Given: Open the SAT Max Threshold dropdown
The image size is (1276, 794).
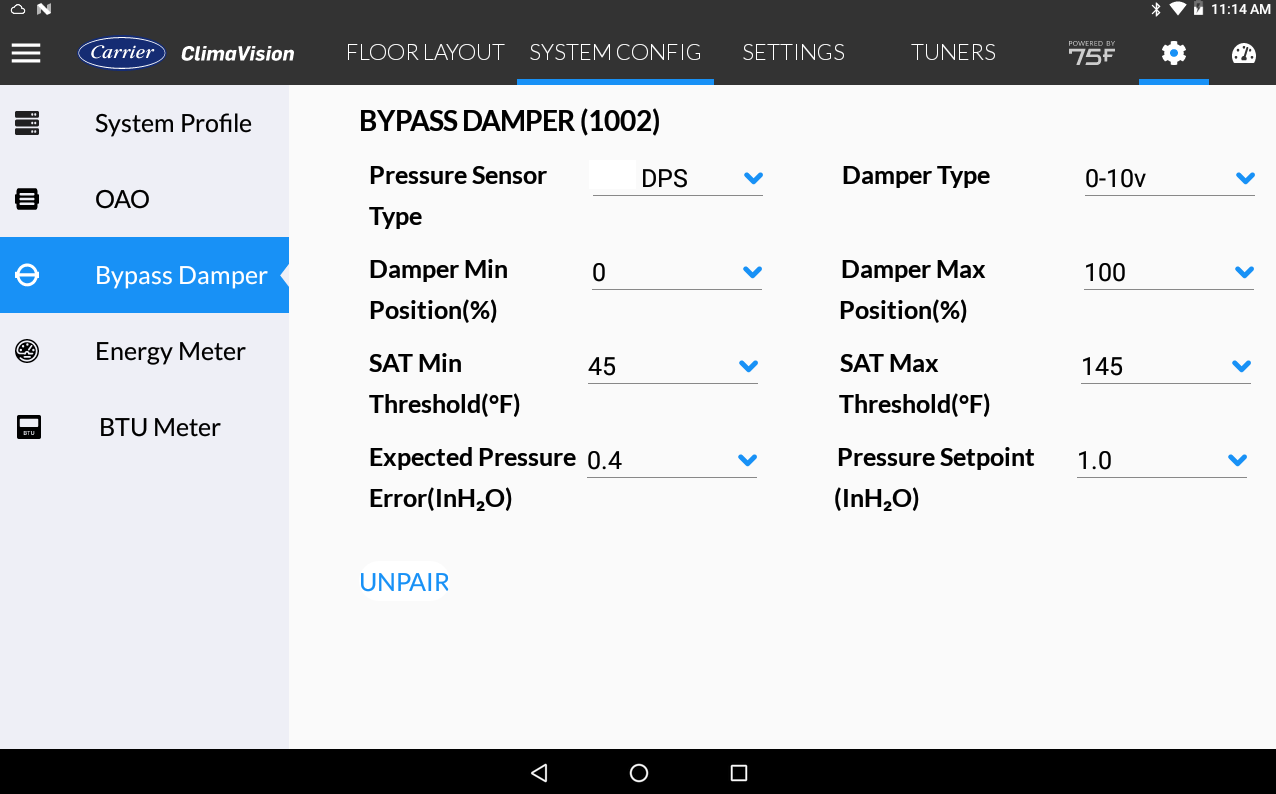Looking at the screenshot, I should pos(1243,366).
